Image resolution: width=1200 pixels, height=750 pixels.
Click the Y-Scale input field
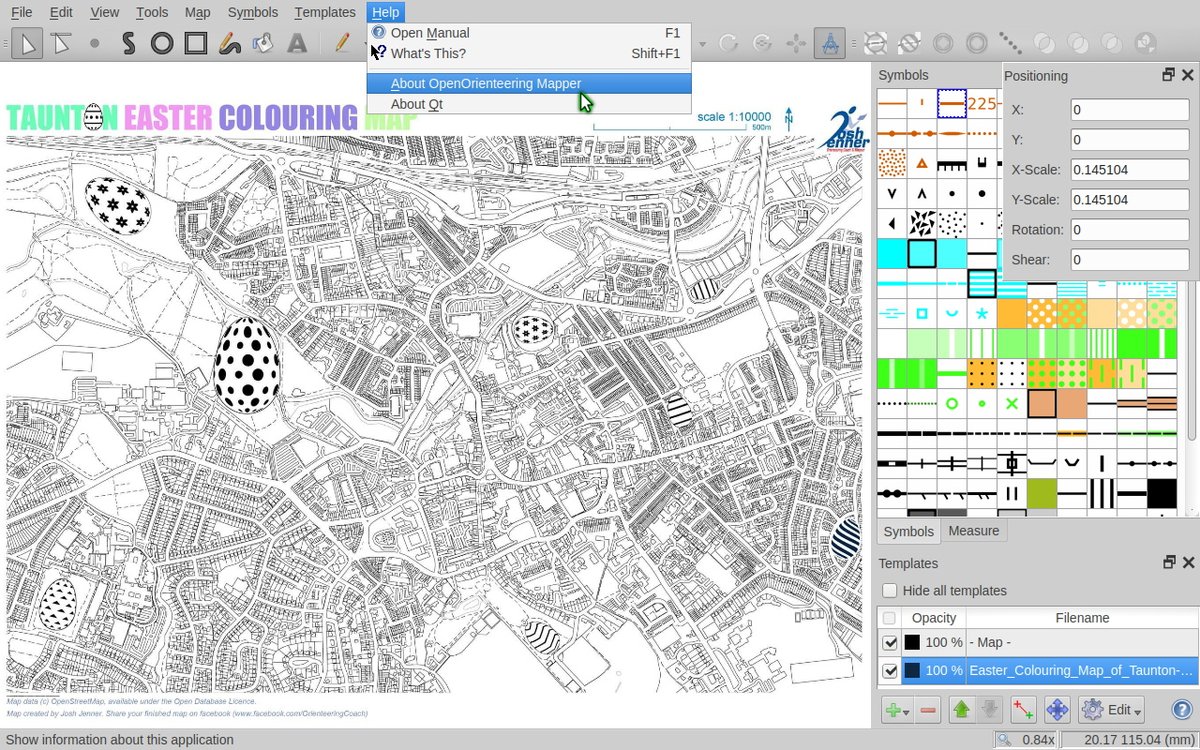(x=1129, y=200)
